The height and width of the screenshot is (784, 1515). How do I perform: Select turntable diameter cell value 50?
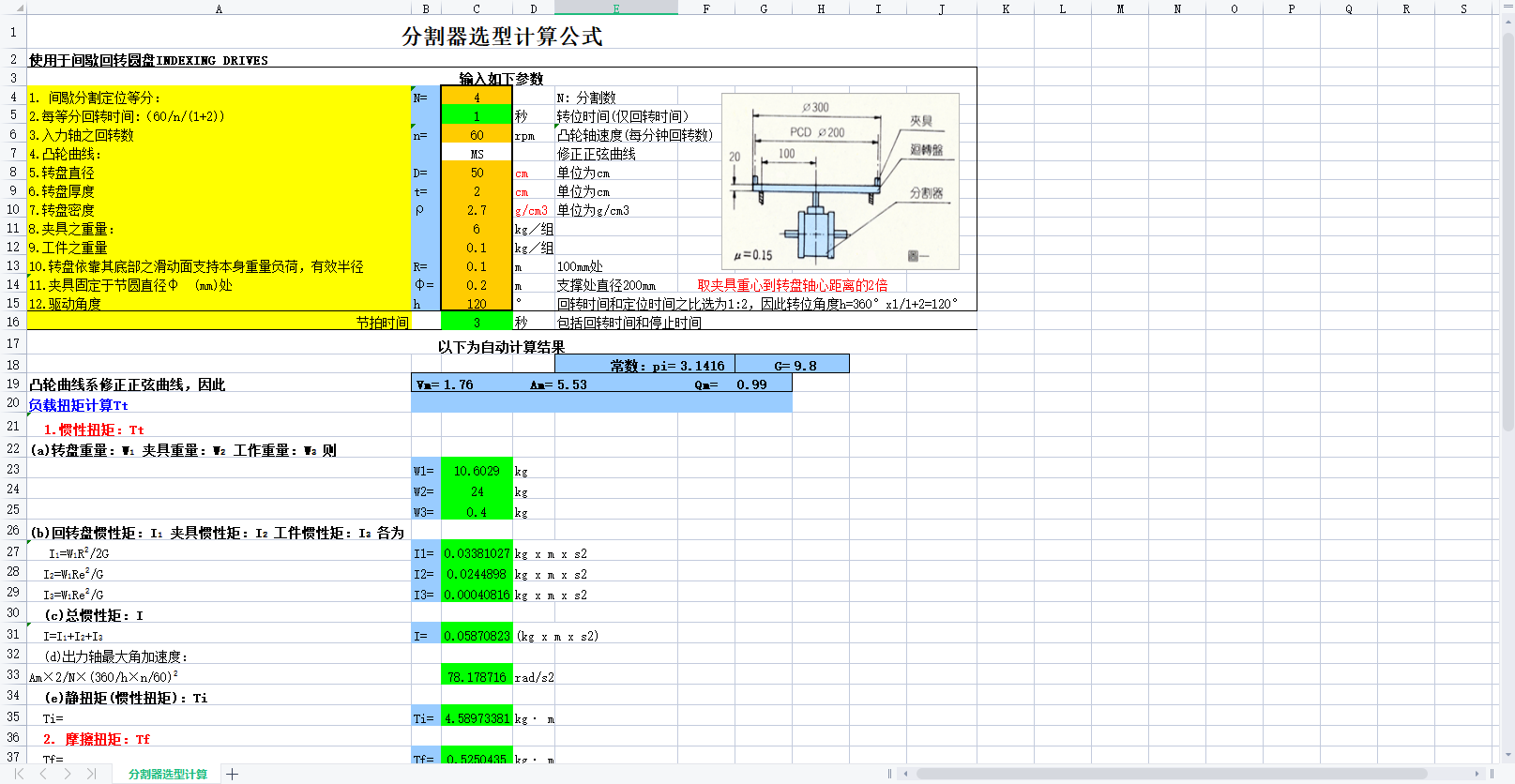coord(477,172)
